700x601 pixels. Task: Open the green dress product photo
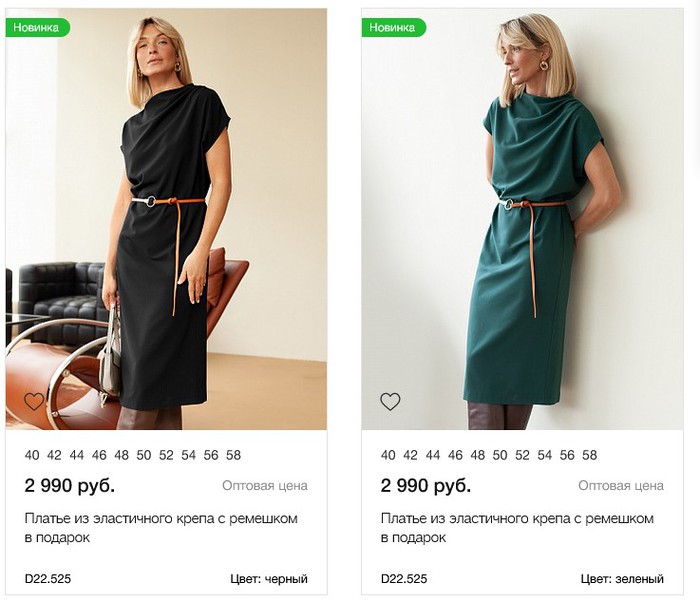coord(522,220)
